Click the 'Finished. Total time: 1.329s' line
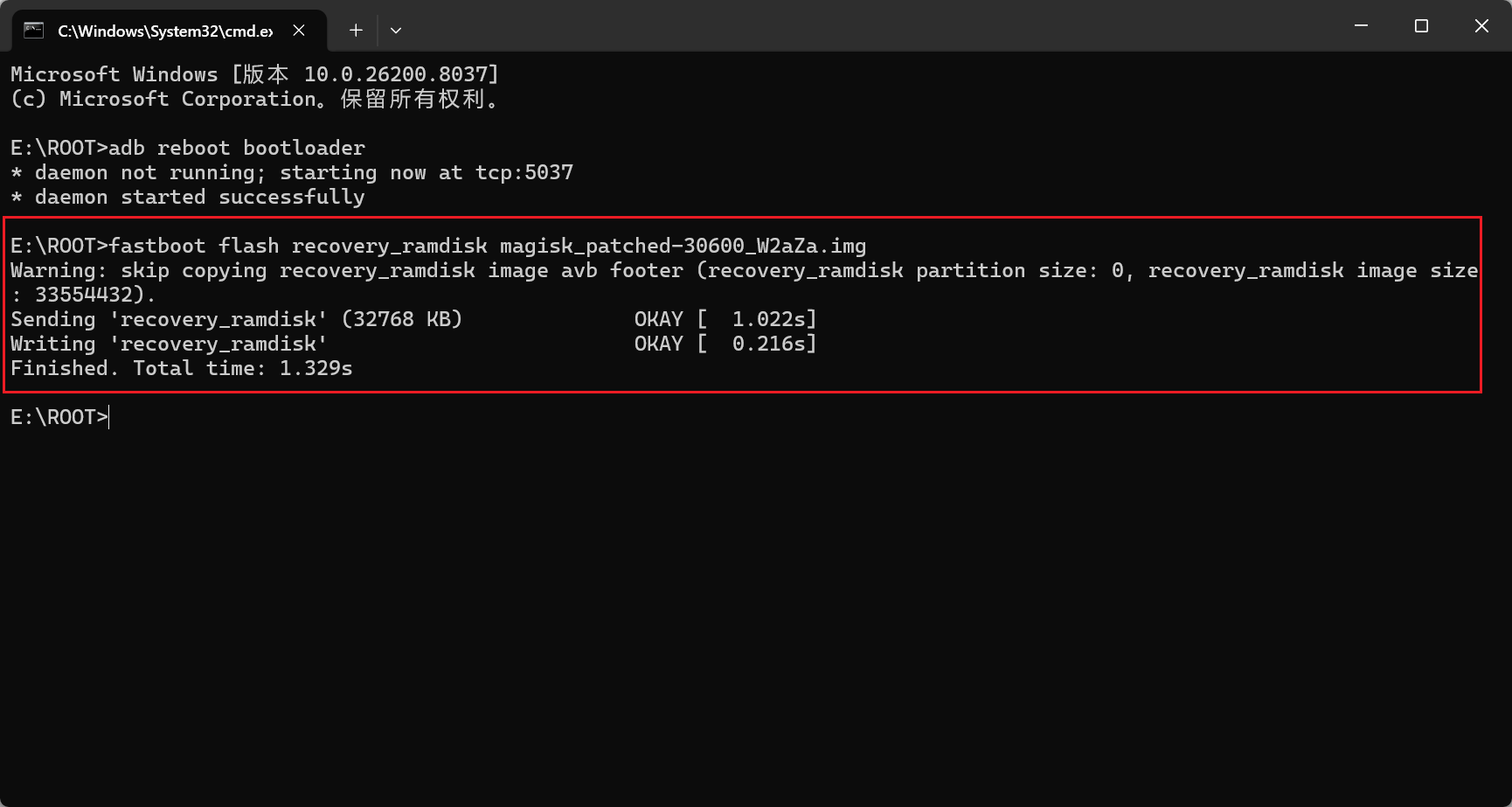The width and height of the screenshot is (1512, 807). pos(182,368)
